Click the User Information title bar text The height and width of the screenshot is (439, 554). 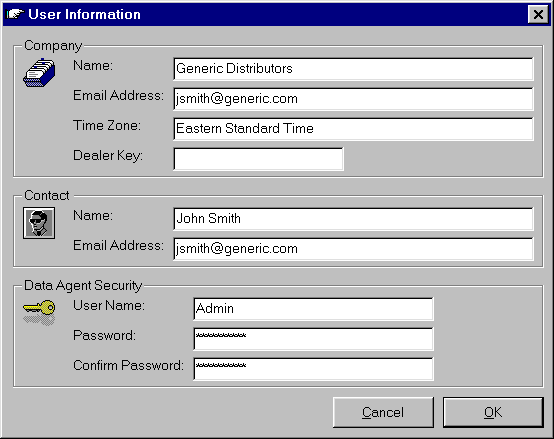[84, 14]
